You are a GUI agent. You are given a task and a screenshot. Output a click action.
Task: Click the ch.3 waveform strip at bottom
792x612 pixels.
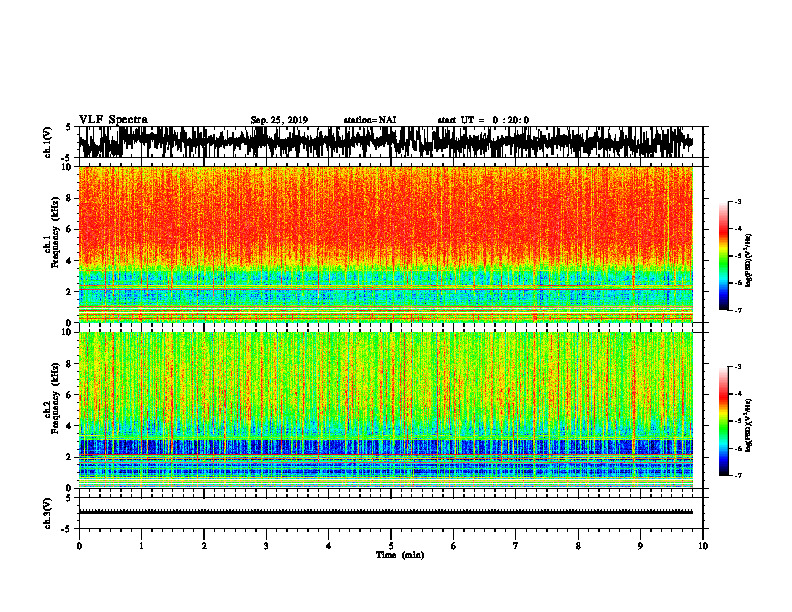tap(391, 513)
